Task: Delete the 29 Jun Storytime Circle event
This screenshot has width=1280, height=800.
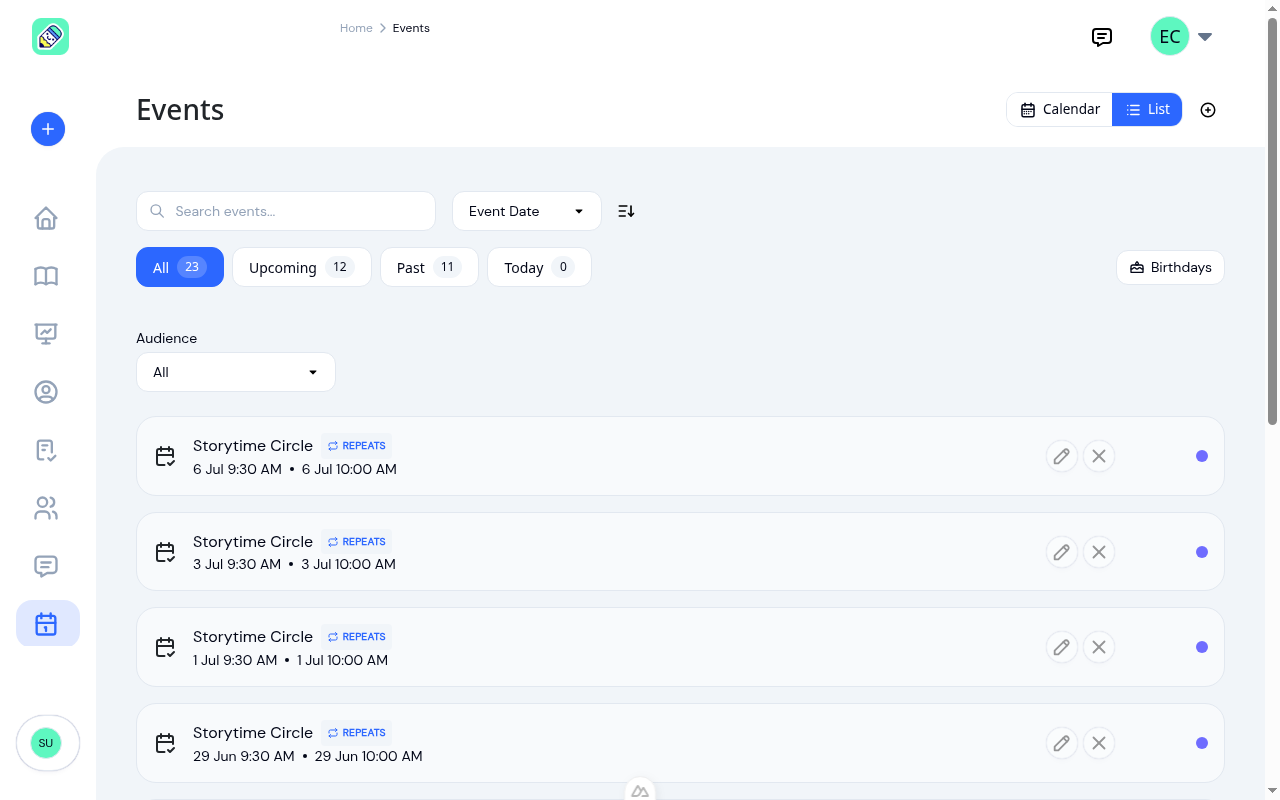Action: click(1099, 743)
